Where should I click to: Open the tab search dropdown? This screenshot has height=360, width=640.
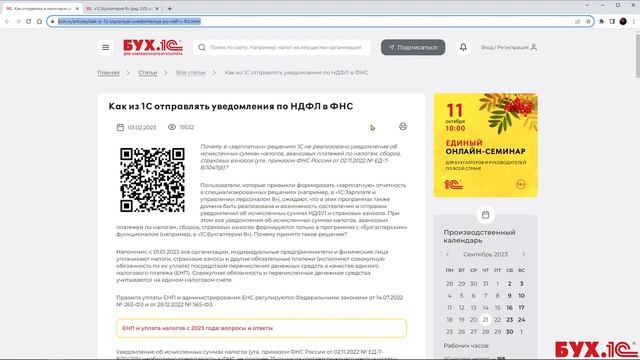587,5
